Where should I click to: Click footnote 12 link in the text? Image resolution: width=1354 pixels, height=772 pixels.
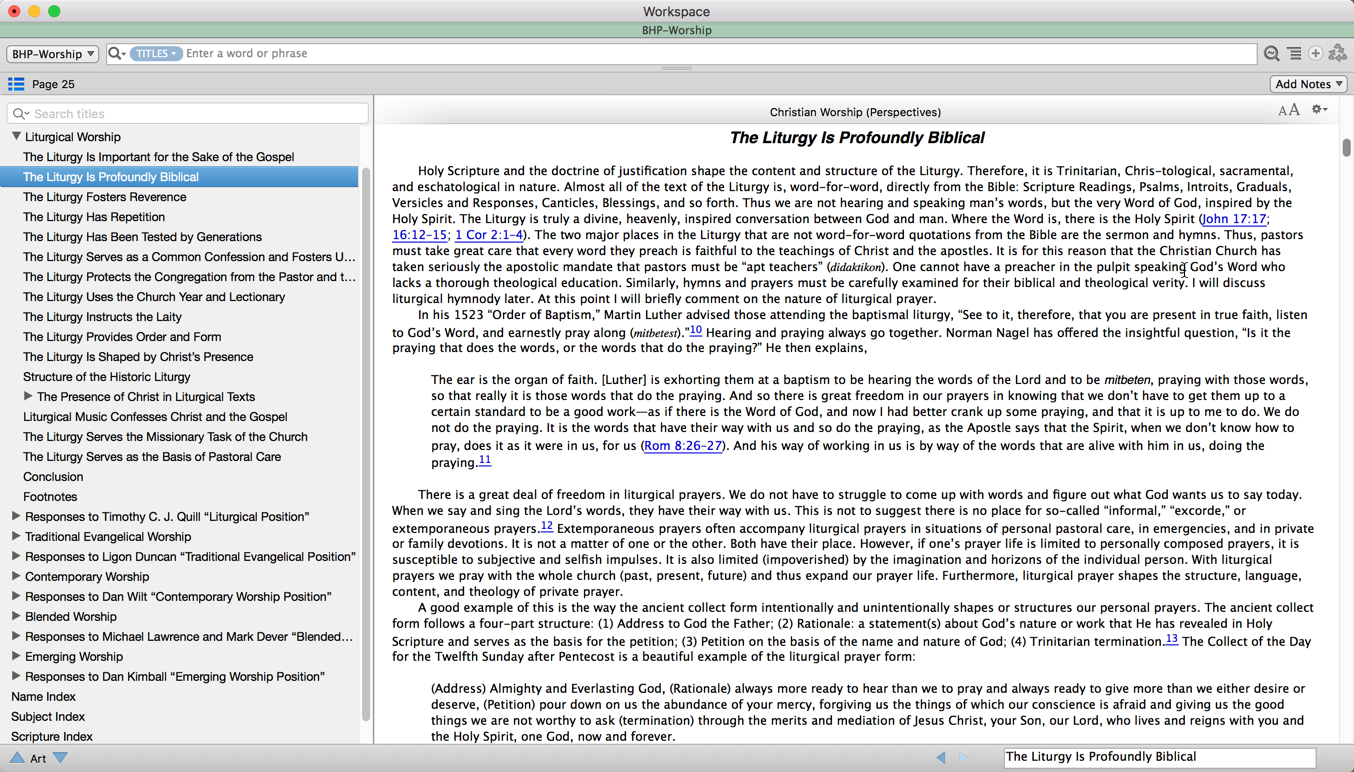[546, 526]
